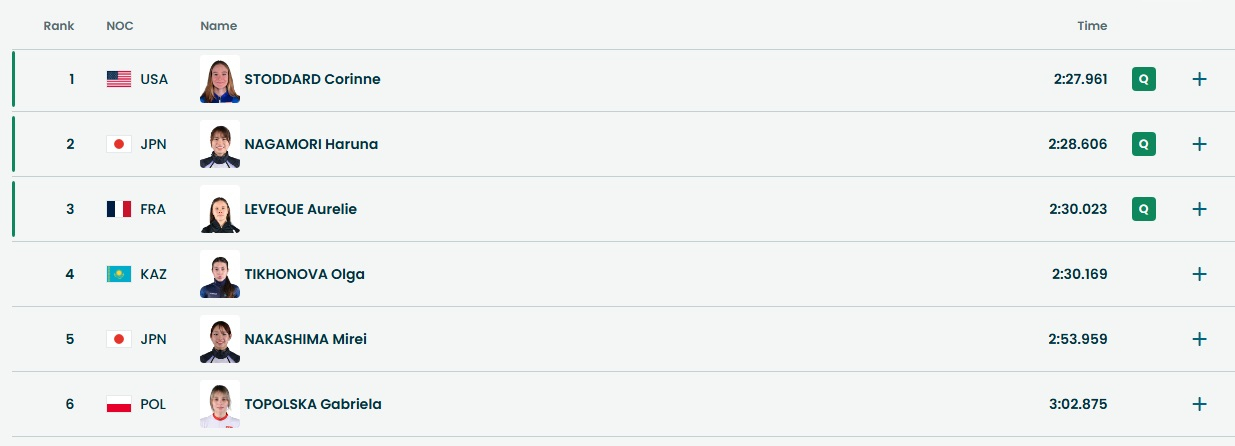Open Gabriela Topolska's athlete photo
Screen dimensions: 1235x446
(x=220, y=404)
